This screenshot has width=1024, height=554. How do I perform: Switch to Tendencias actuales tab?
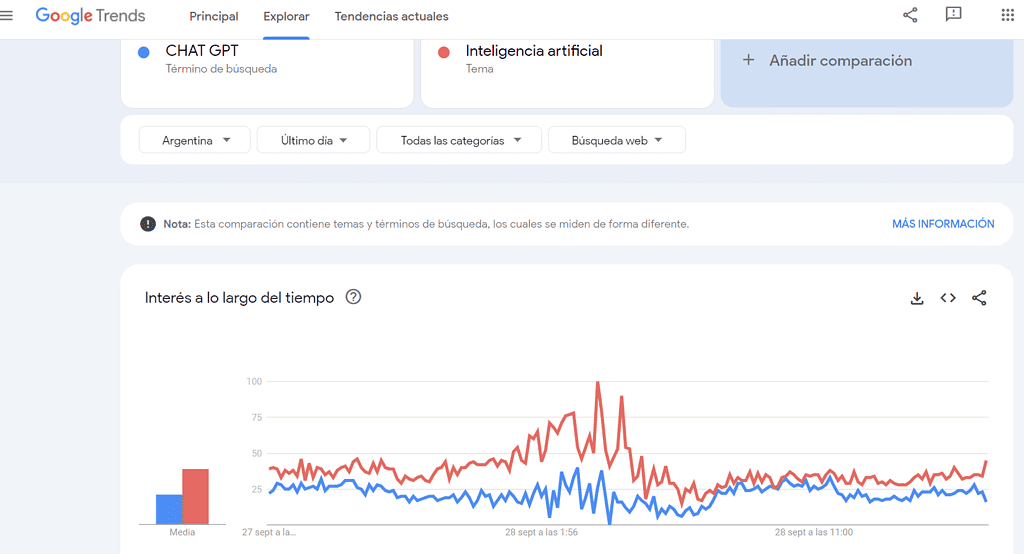coord(391,16)
